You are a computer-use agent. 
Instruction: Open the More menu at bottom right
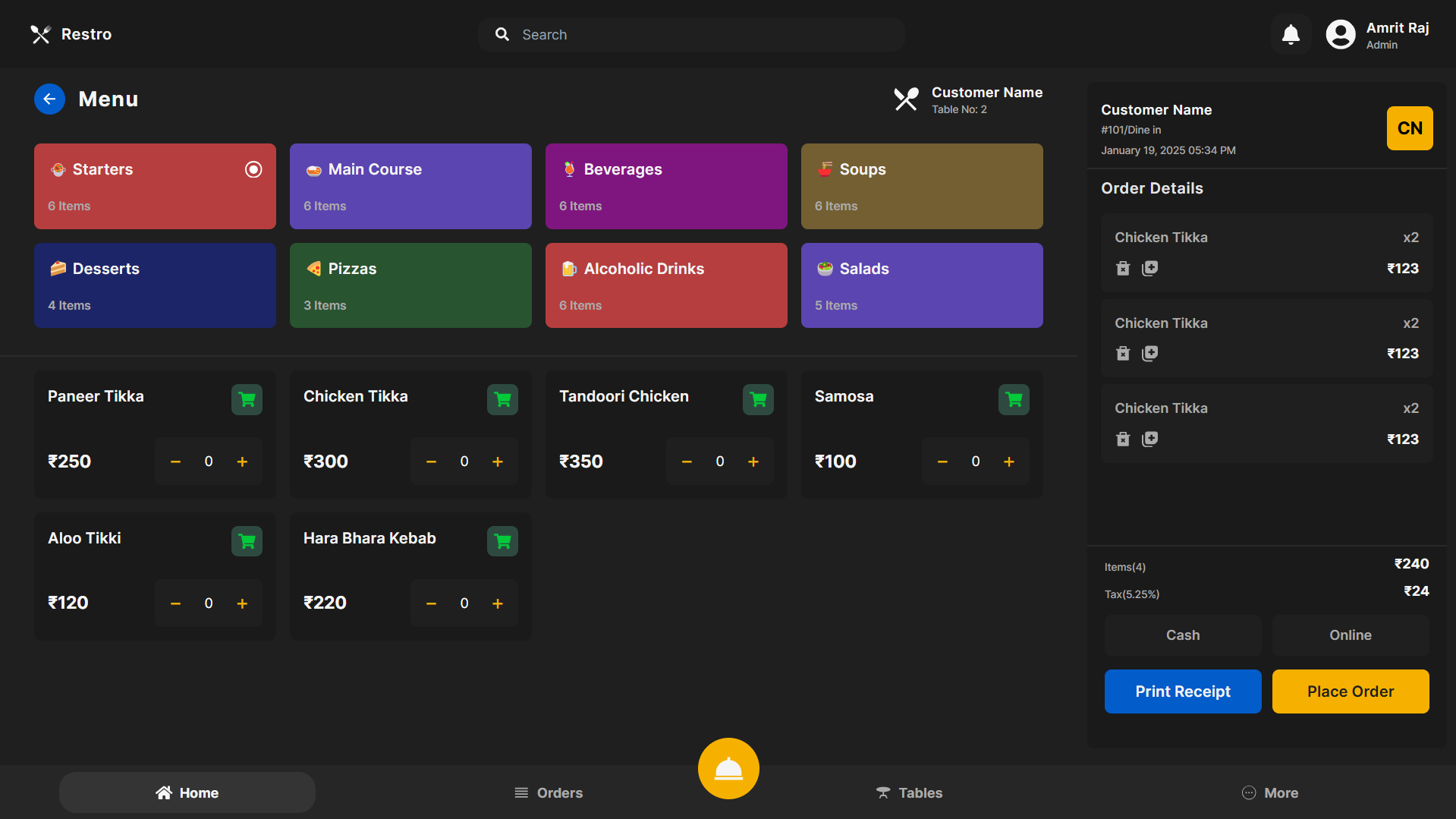coord(1270,792)
